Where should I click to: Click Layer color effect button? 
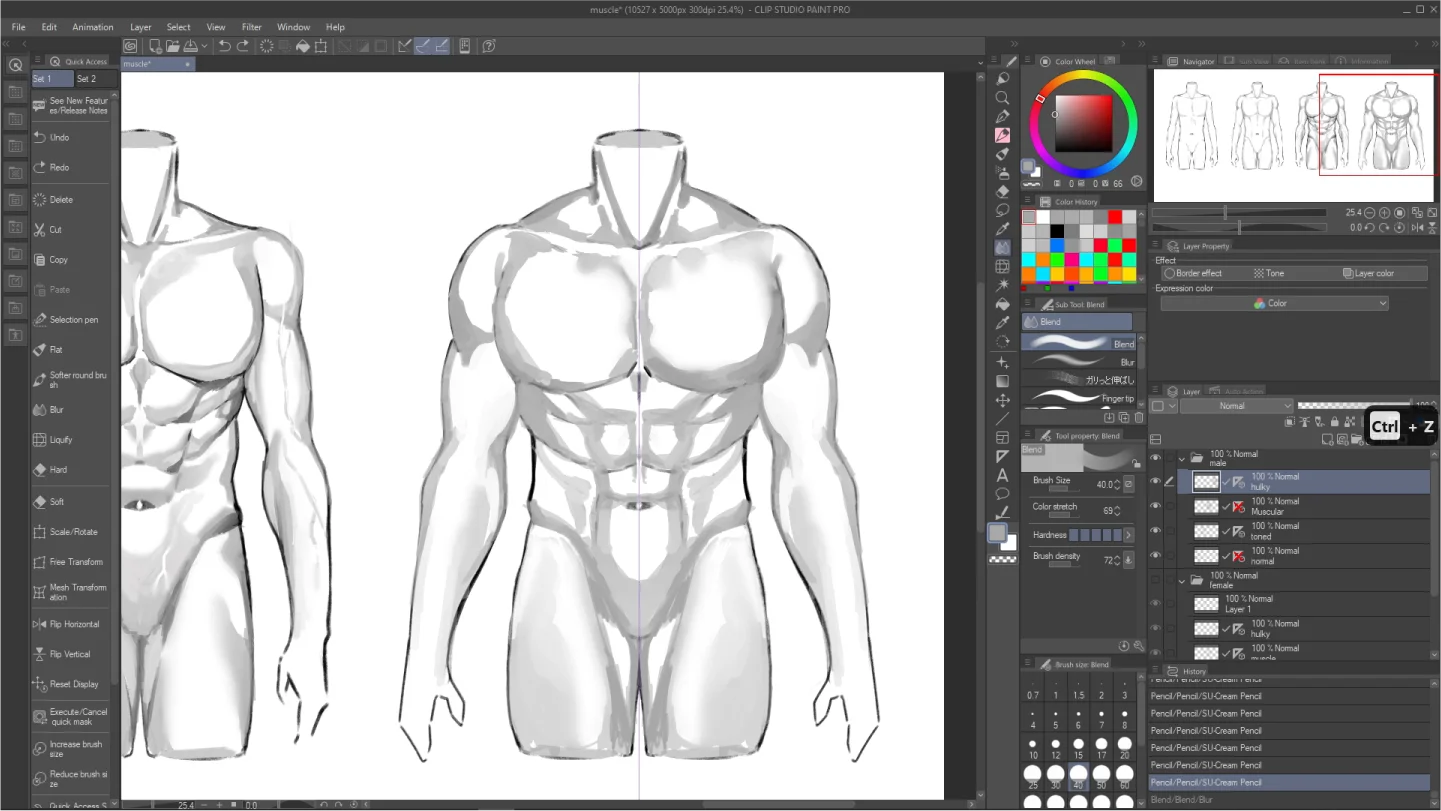(x=1368, y=273)
